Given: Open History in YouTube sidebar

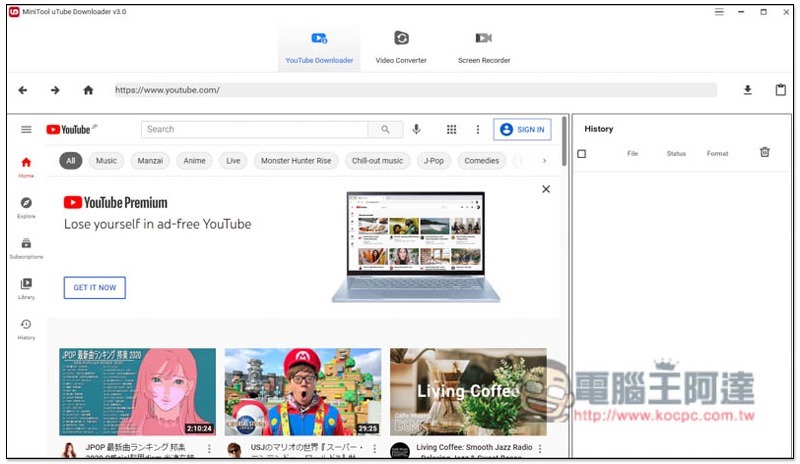Looking at the screenshot, I should point(26,329).
